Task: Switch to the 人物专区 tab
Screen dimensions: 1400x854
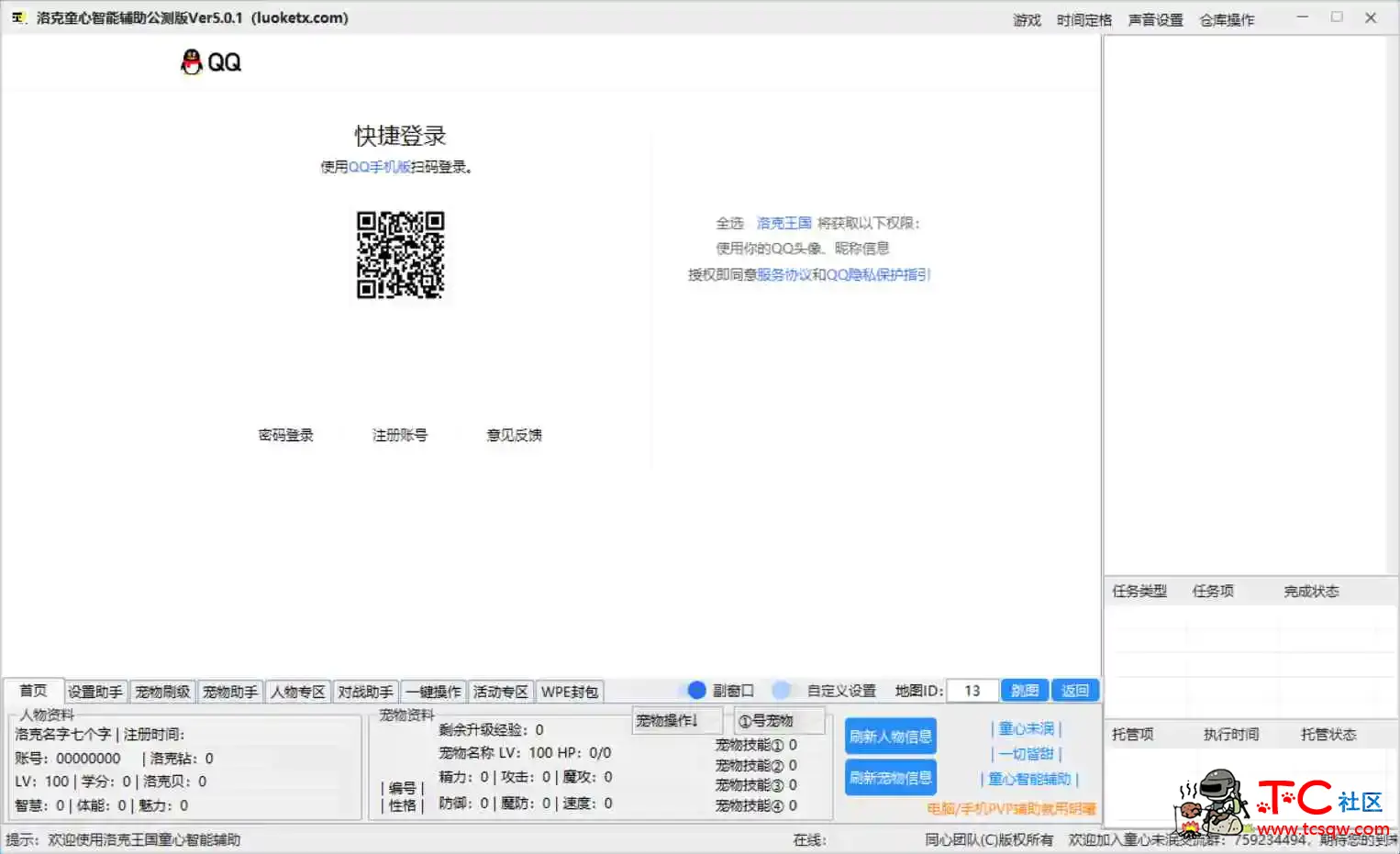Action: click(298, 692)
